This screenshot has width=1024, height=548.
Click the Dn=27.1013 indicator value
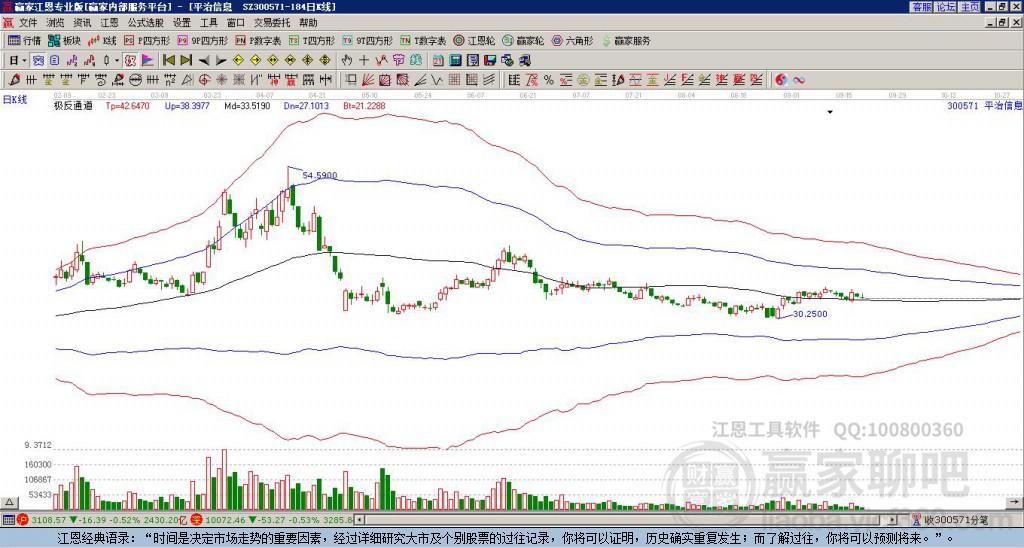[306, 105]
